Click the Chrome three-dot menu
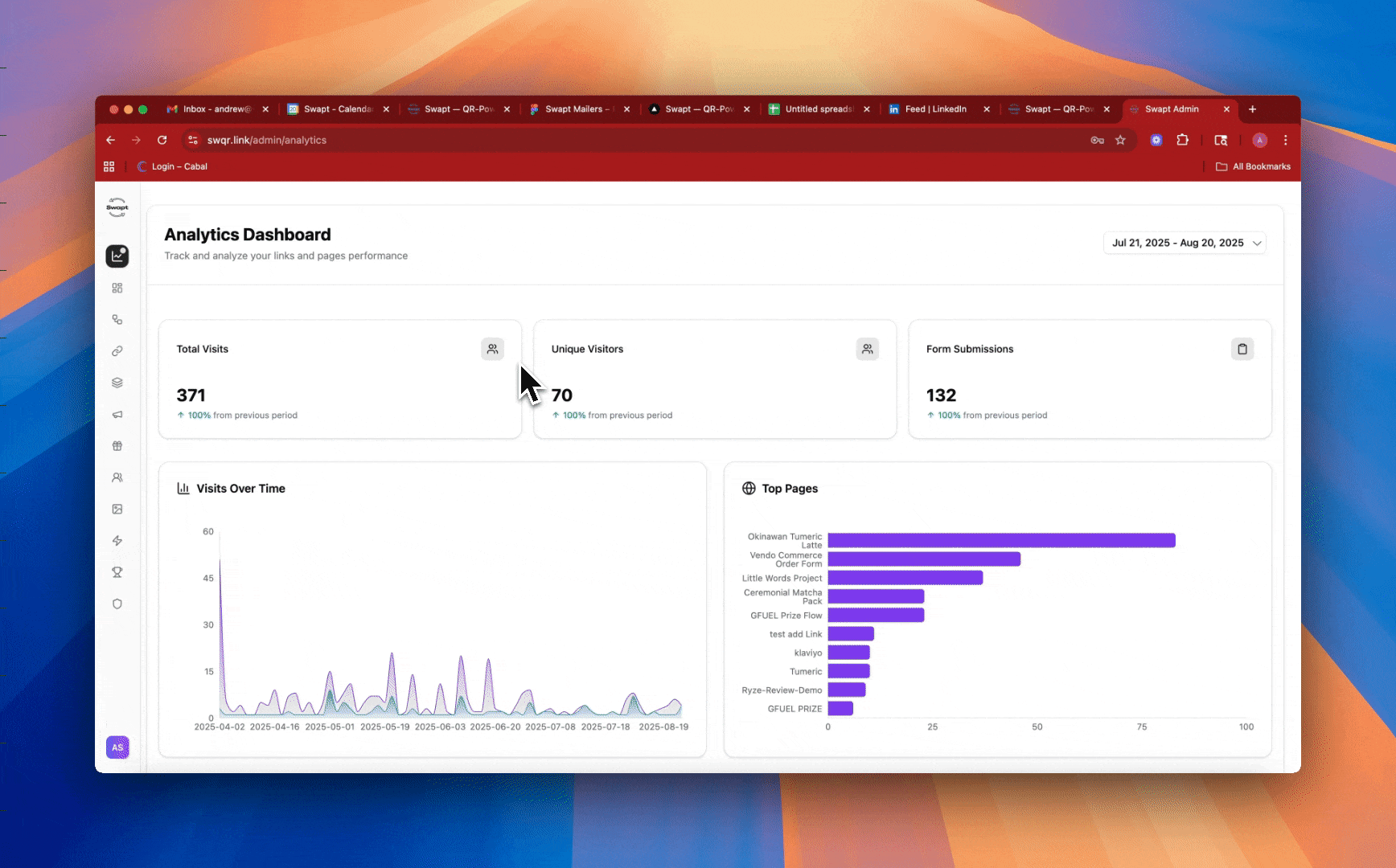This screenshot has width=1396, height=868. point(1285,140)
